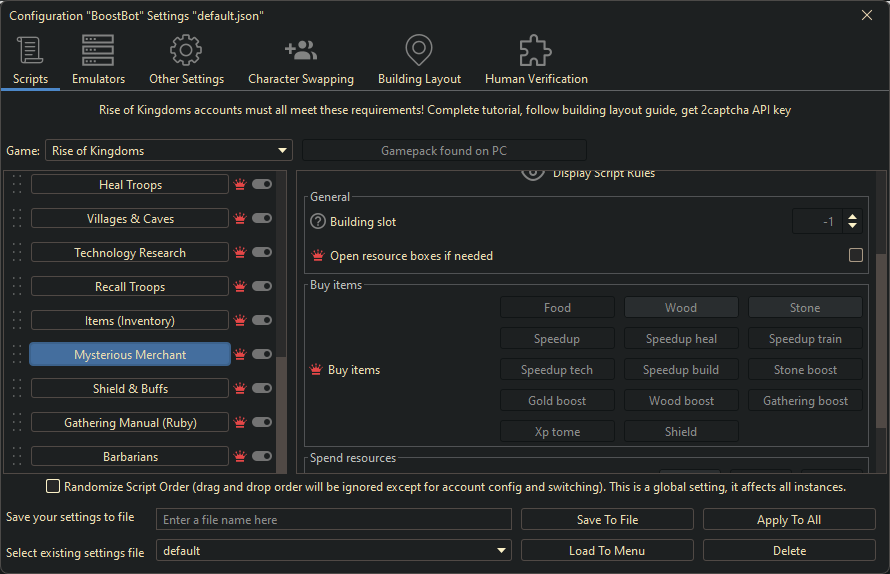Toggle the Mysterious Merchant script switch
This screenshot has width=890, height=574.
tap(262, 354)
